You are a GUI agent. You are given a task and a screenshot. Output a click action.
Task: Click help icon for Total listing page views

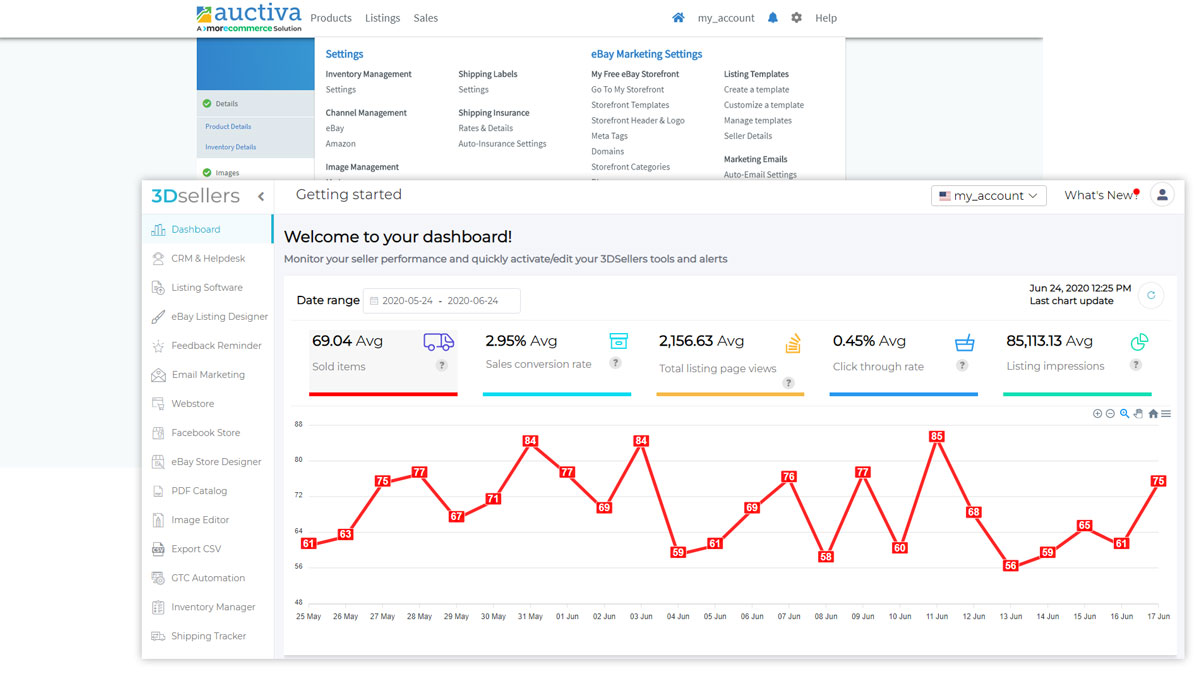tap(788, 383)
